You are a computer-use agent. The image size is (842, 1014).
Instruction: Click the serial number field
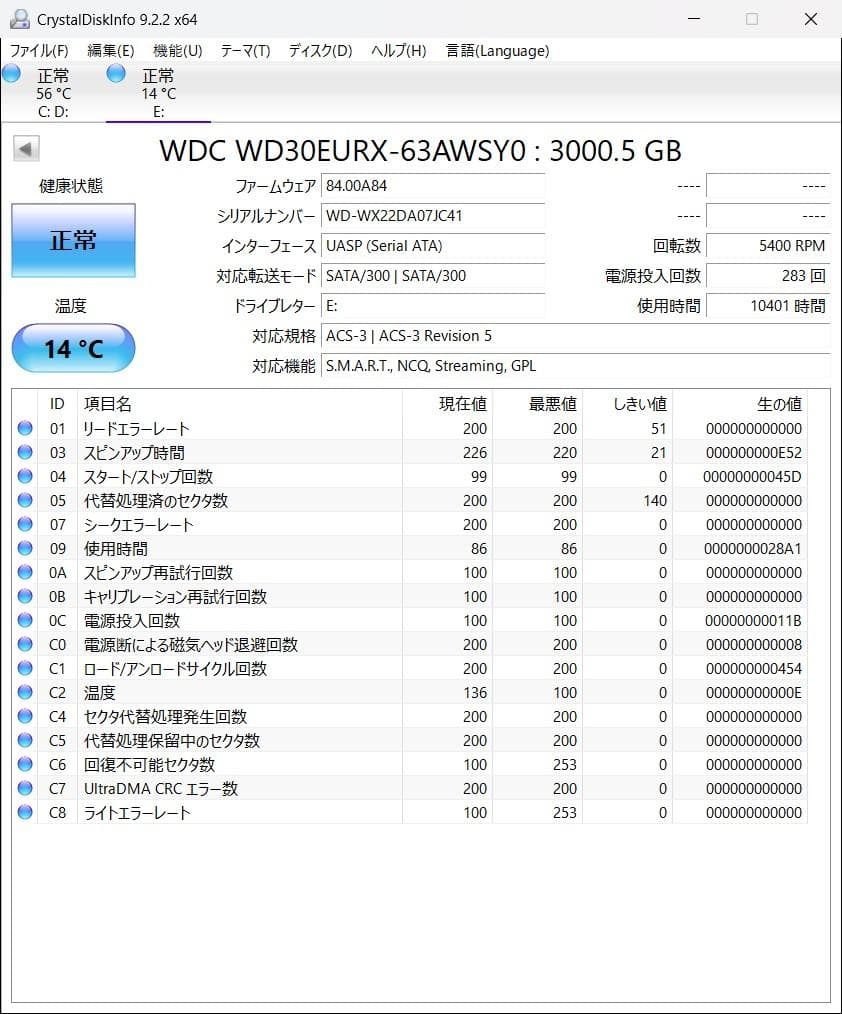point(432,216)
